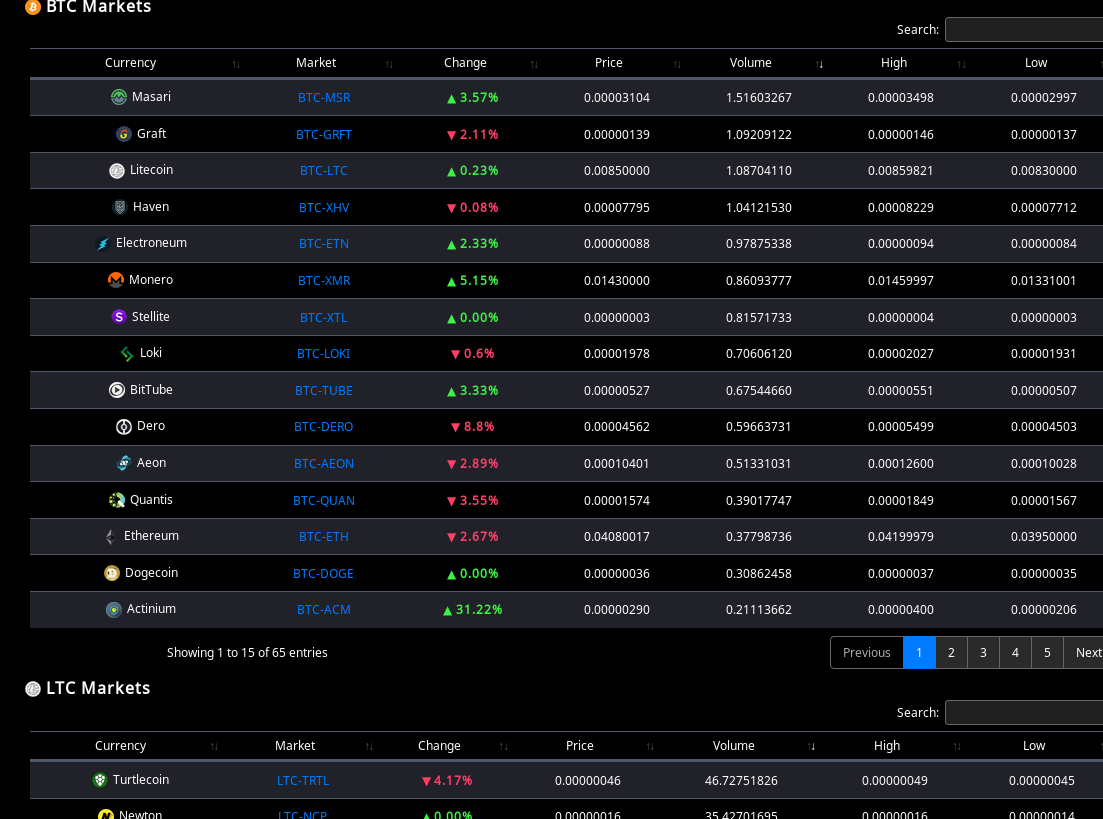Click the Litecoin logo beside LTC Markets
The image size is (1103, 819).
pyautogui.click(x=32, y=689)
